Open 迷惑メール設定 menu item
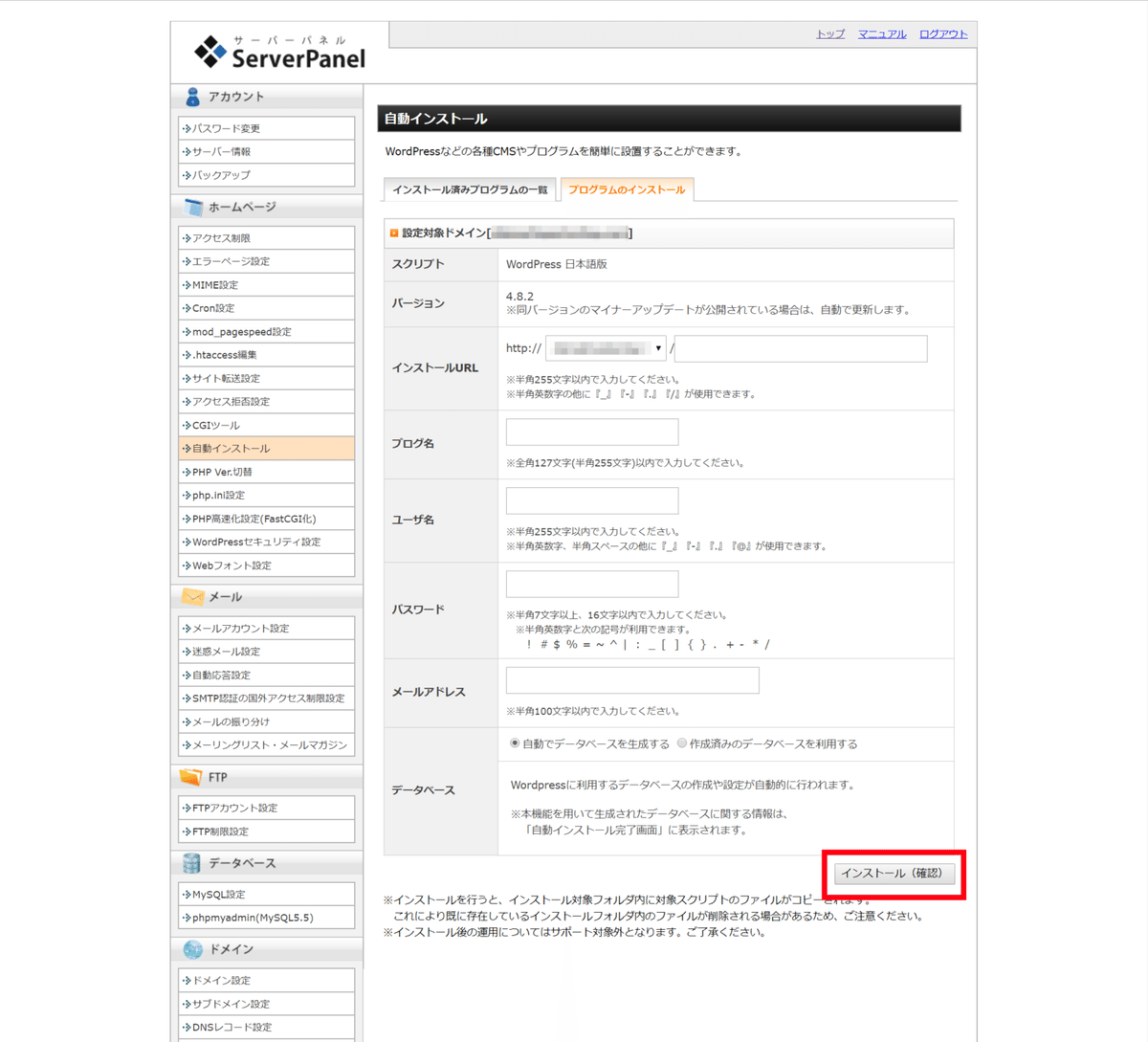 click(x=266, y=652)
